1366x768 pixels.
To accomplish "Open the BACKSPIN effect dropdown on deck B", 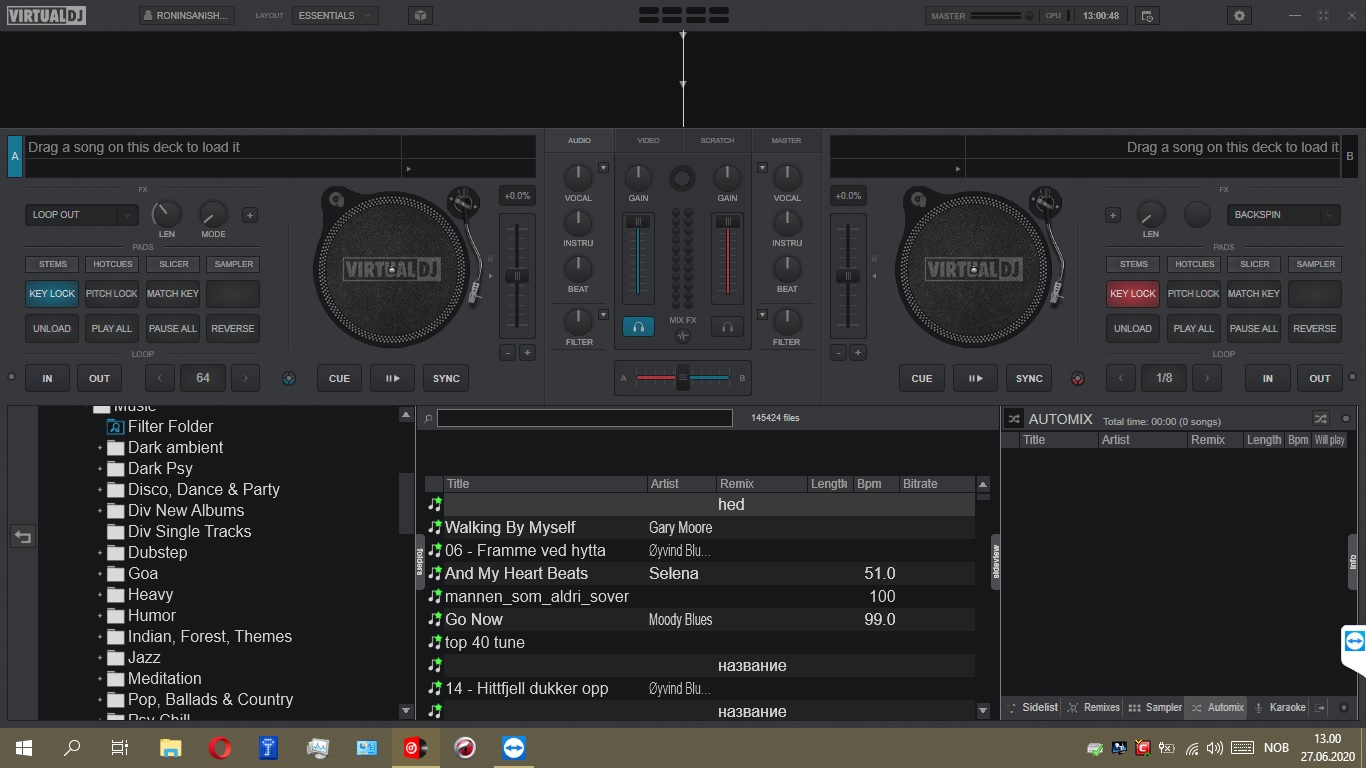I will tap(1284, 215).
